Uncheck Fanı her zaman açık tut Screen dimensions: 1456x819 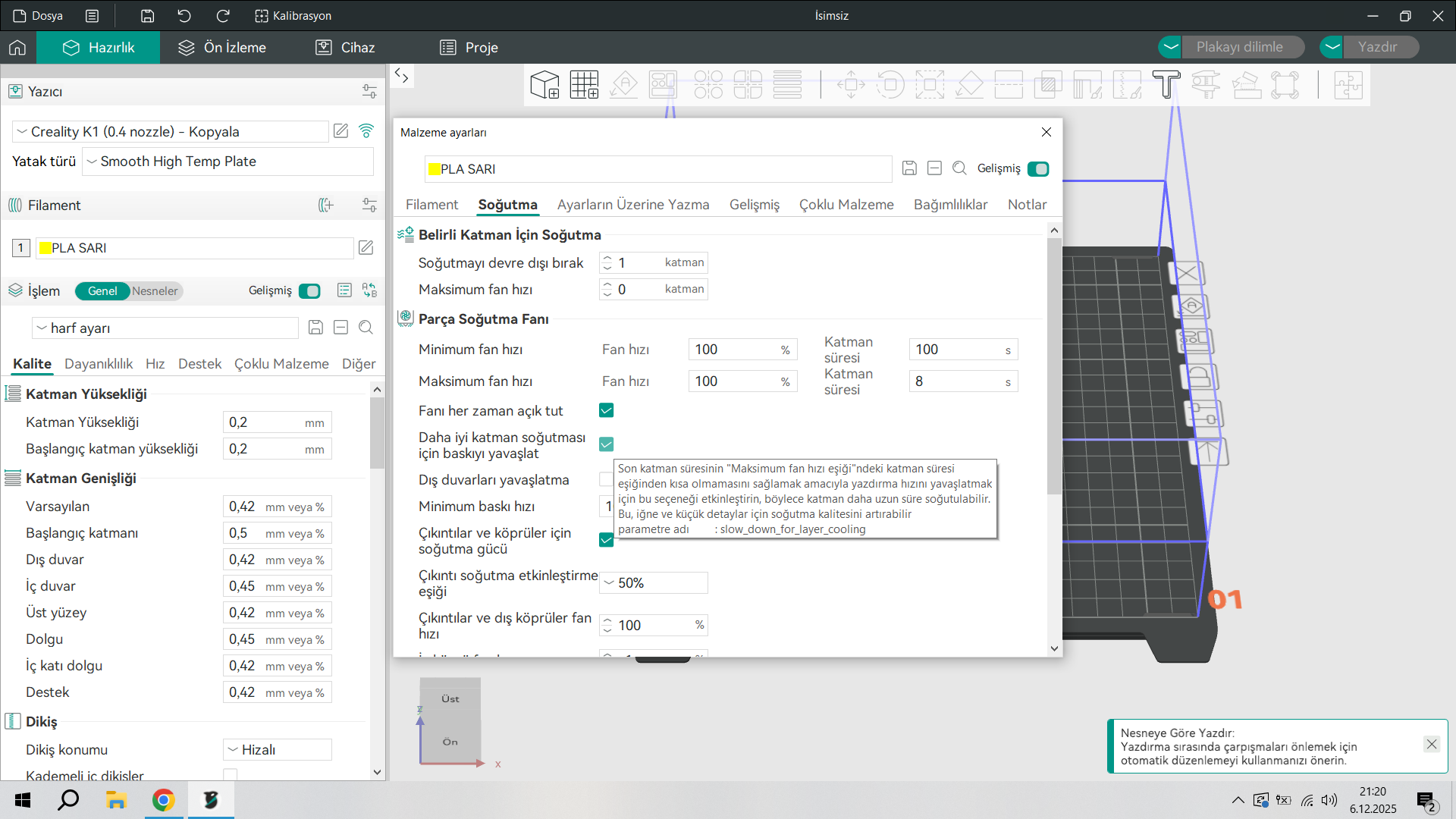click(x=606, y=410)
